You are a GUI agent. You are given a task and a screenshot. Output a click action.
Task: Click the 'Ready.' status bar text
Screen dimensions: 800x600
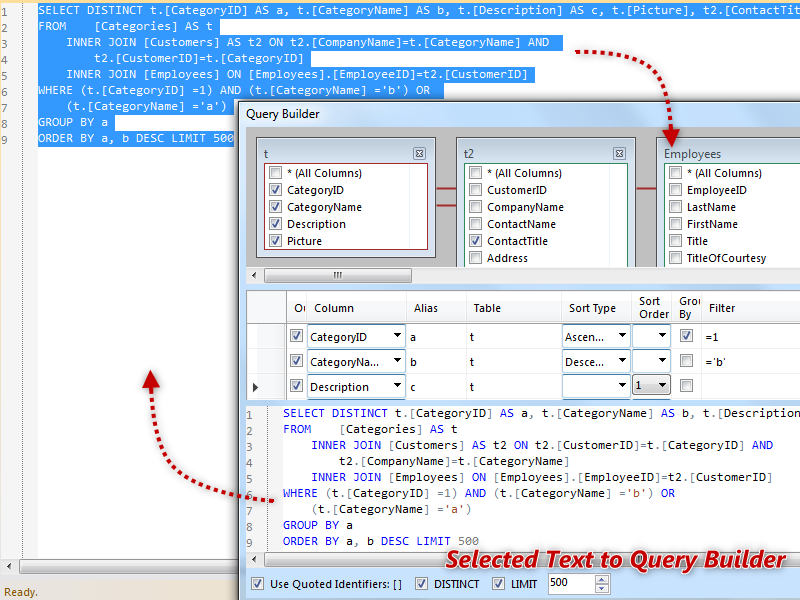(21, 592)
